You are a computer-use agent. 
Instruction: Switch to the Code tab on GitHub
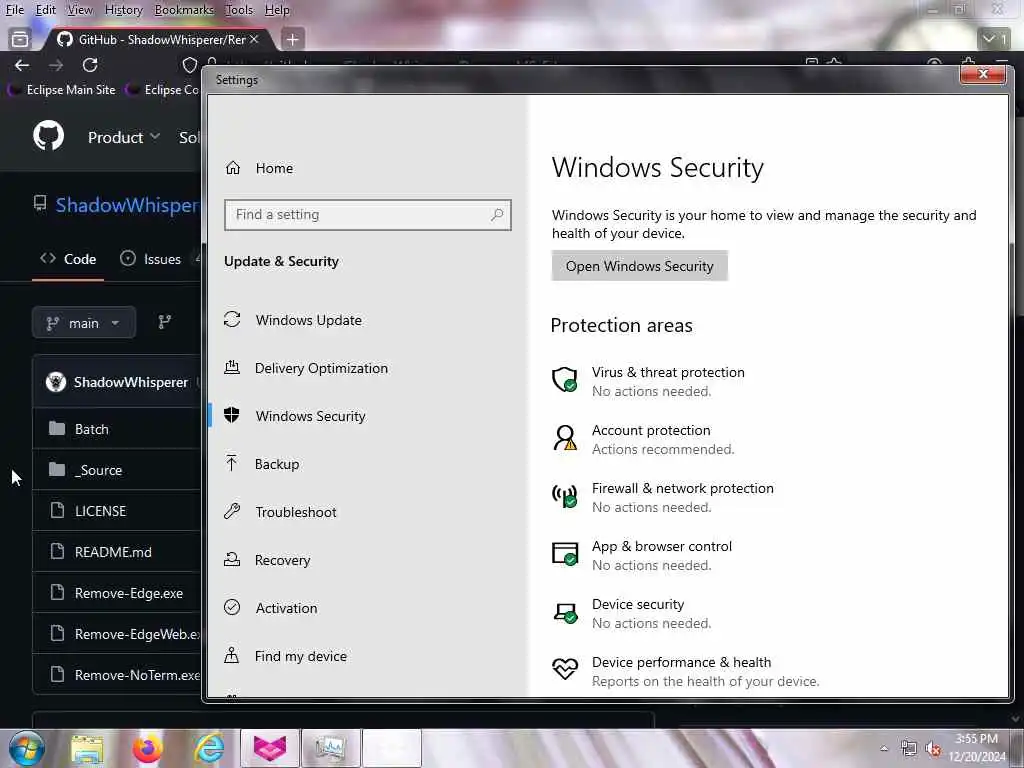68,259
